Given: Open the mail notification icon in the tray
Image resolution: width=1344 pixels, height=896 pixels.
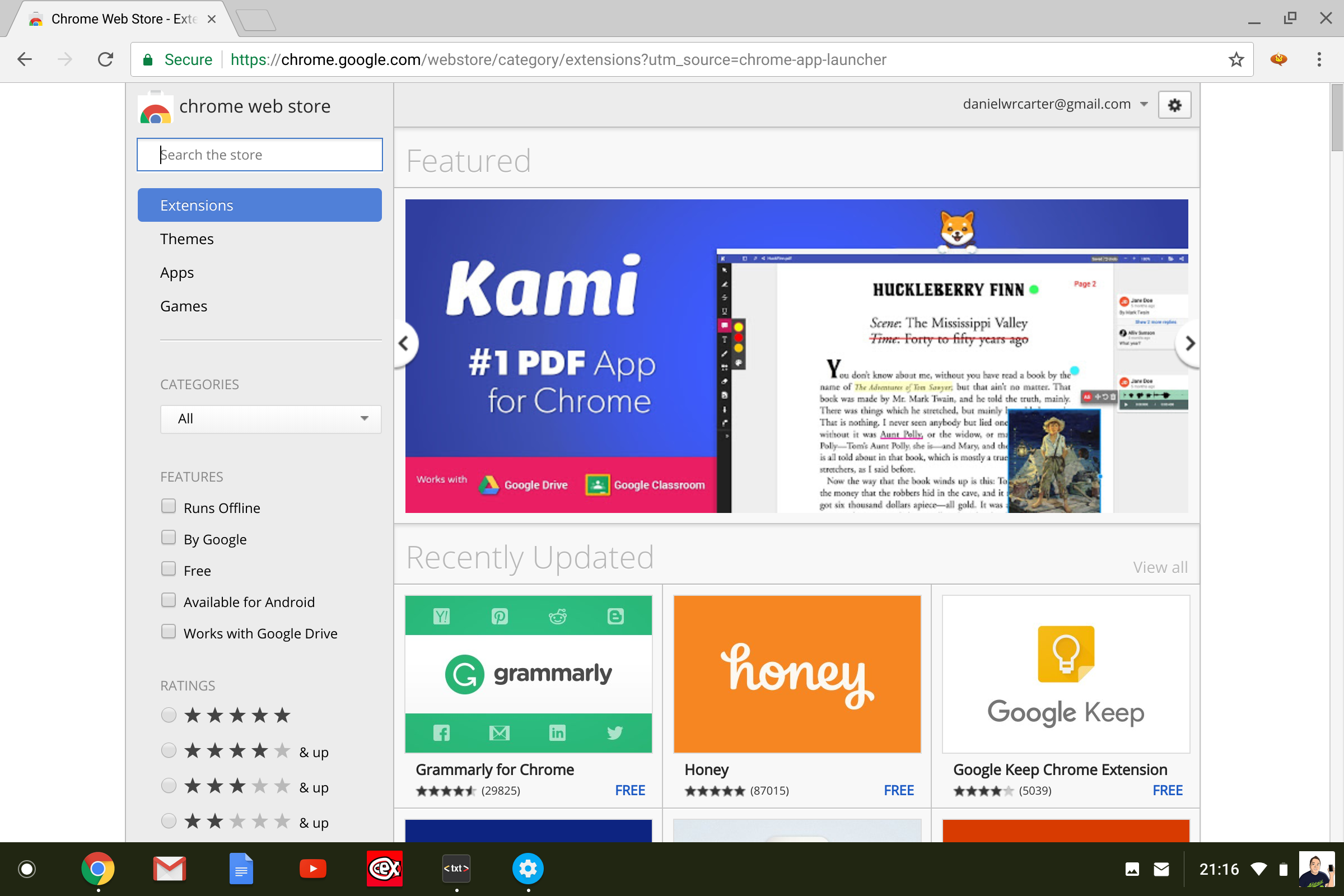Looking at the screenshot, I should click(x=1161, y=870).
